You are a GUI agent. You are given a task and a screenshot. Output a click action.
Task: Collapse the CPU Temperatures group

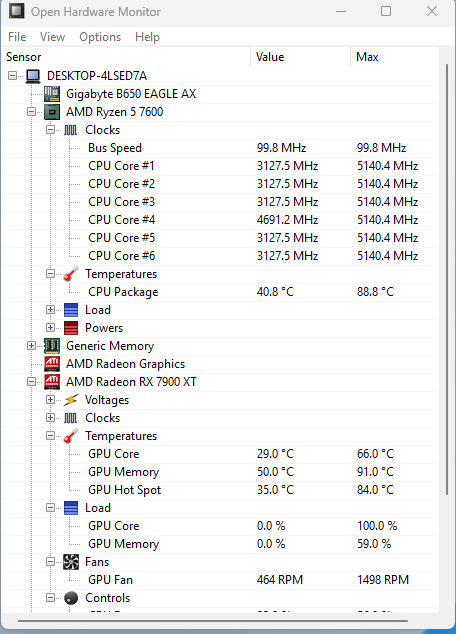pos(50,274)
